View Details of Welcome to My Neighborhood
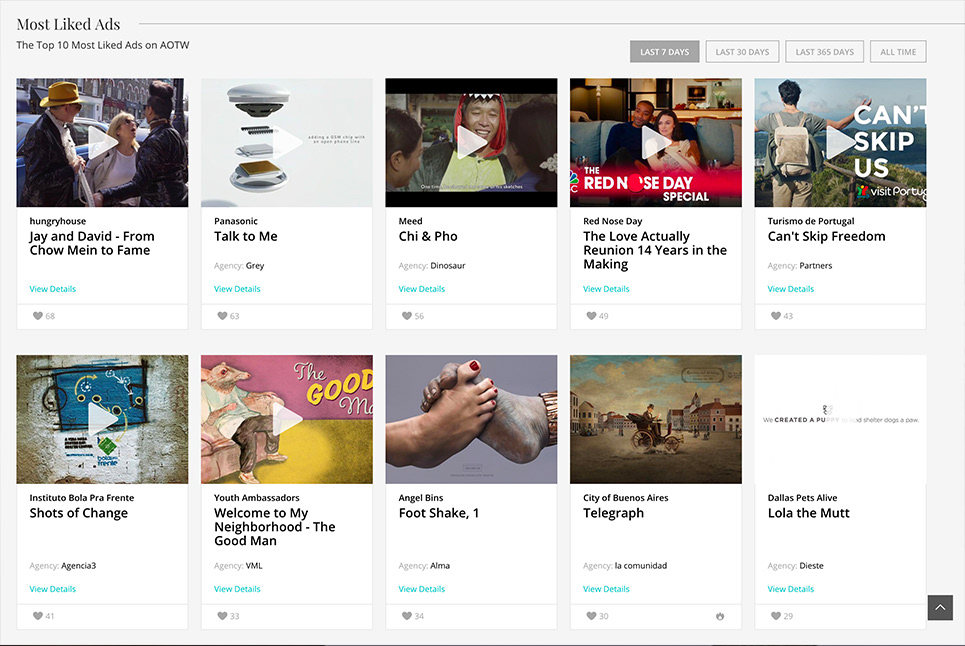The height and width of the screenshot is (646, 965). (237, 589)
